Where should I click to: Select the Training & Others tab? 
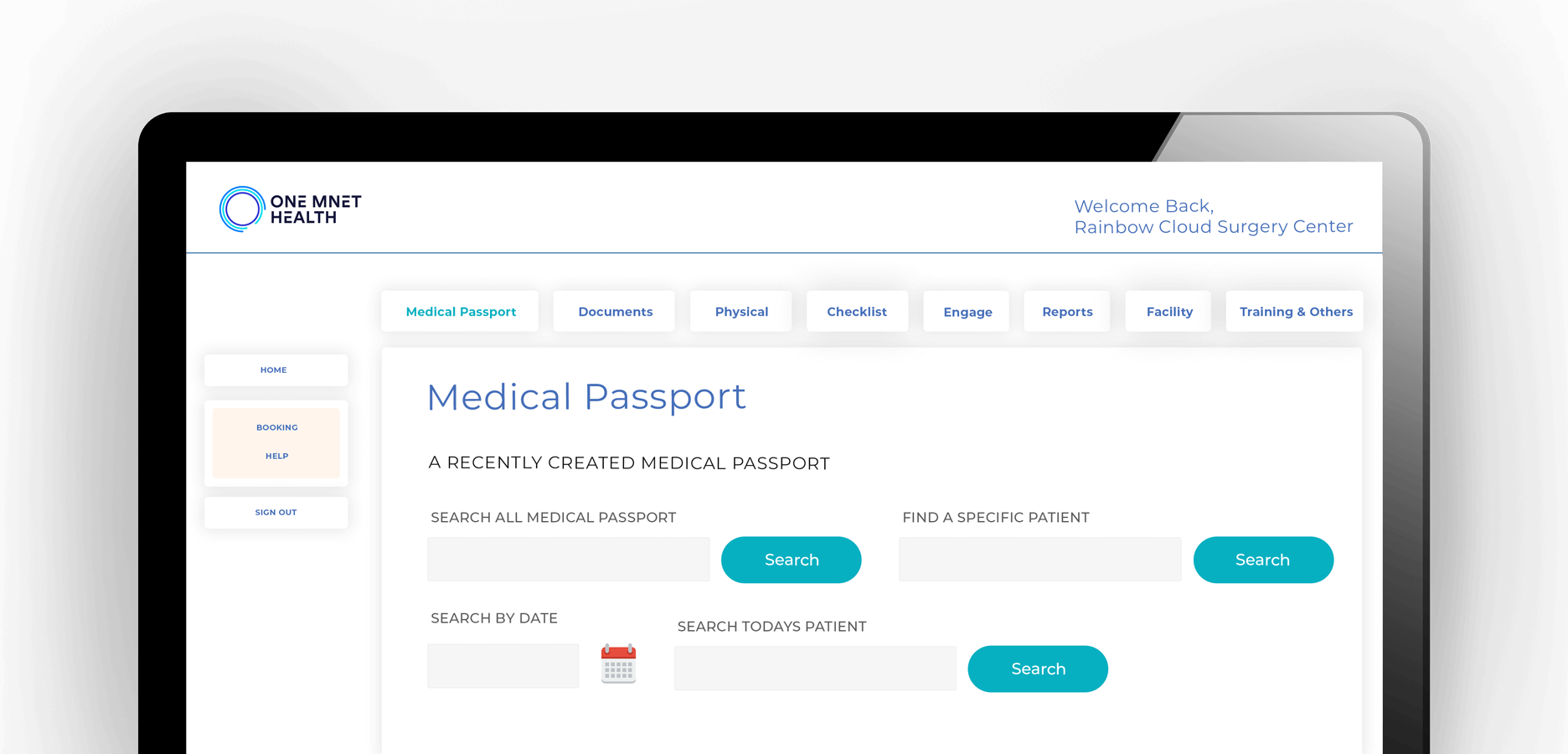point(1295,311)
